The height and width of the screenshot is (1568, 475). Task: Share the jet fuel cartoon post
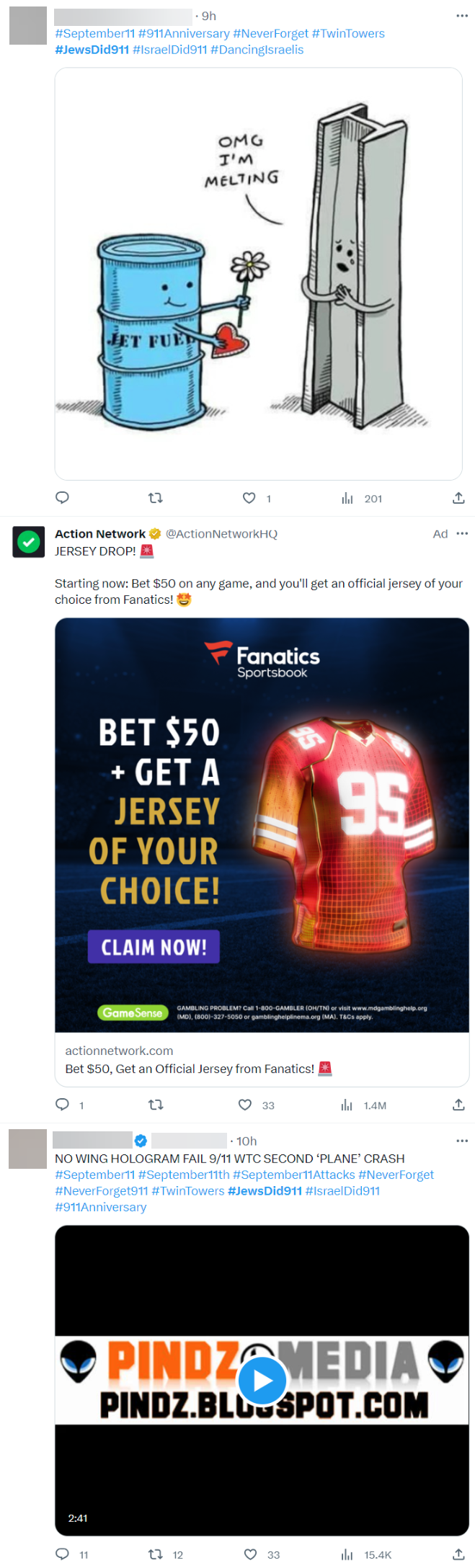(x=458, y=497)
